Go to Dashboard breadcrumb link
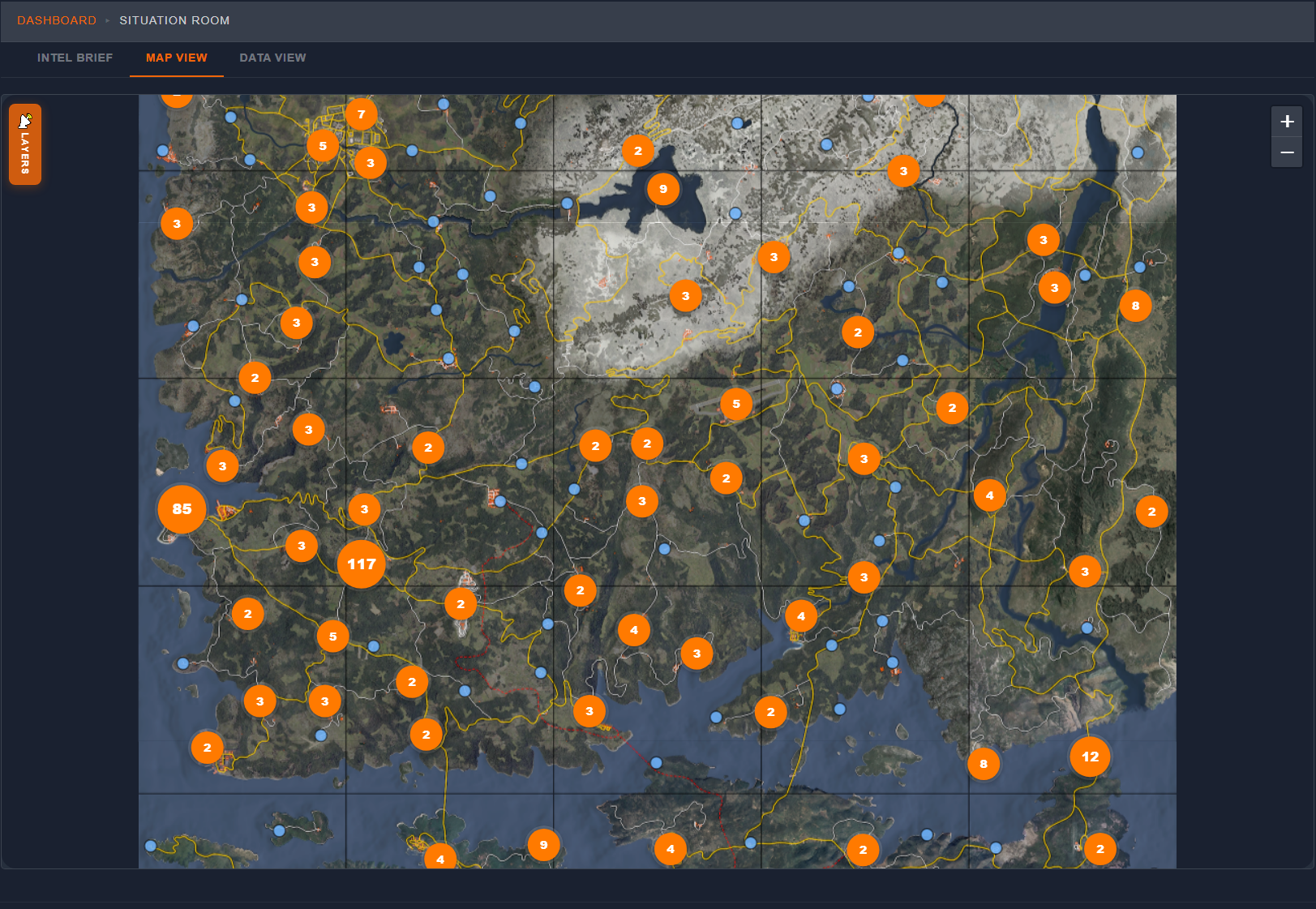 click(57, 20)
